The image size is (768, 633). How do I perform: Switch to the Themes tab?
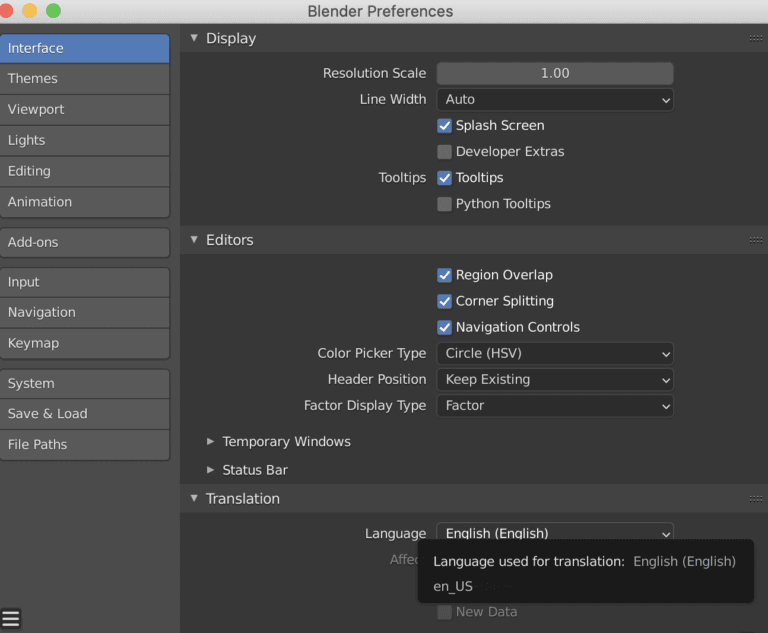85,79
